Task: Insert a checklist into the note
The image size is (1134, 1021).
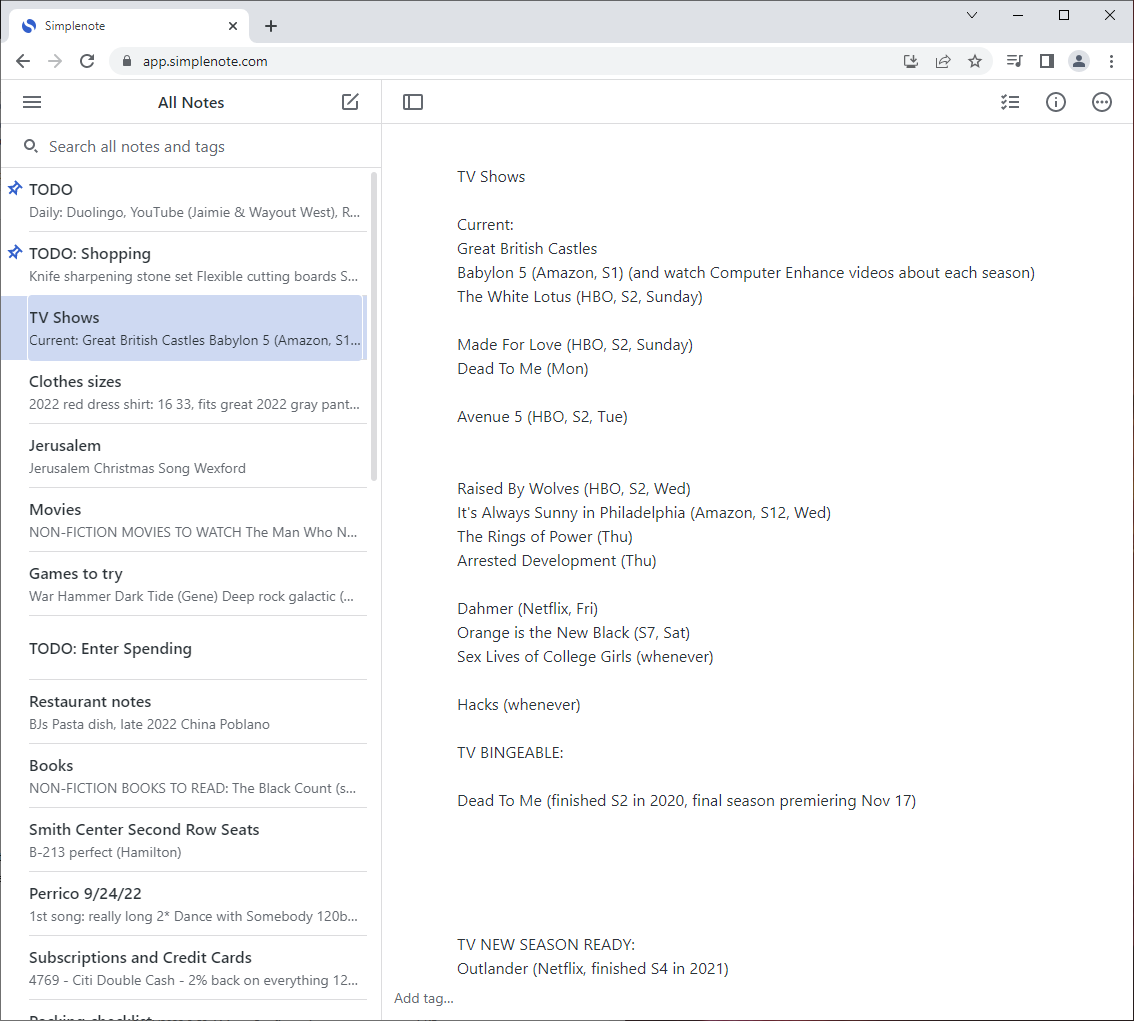Action: tap(1010, 101)
